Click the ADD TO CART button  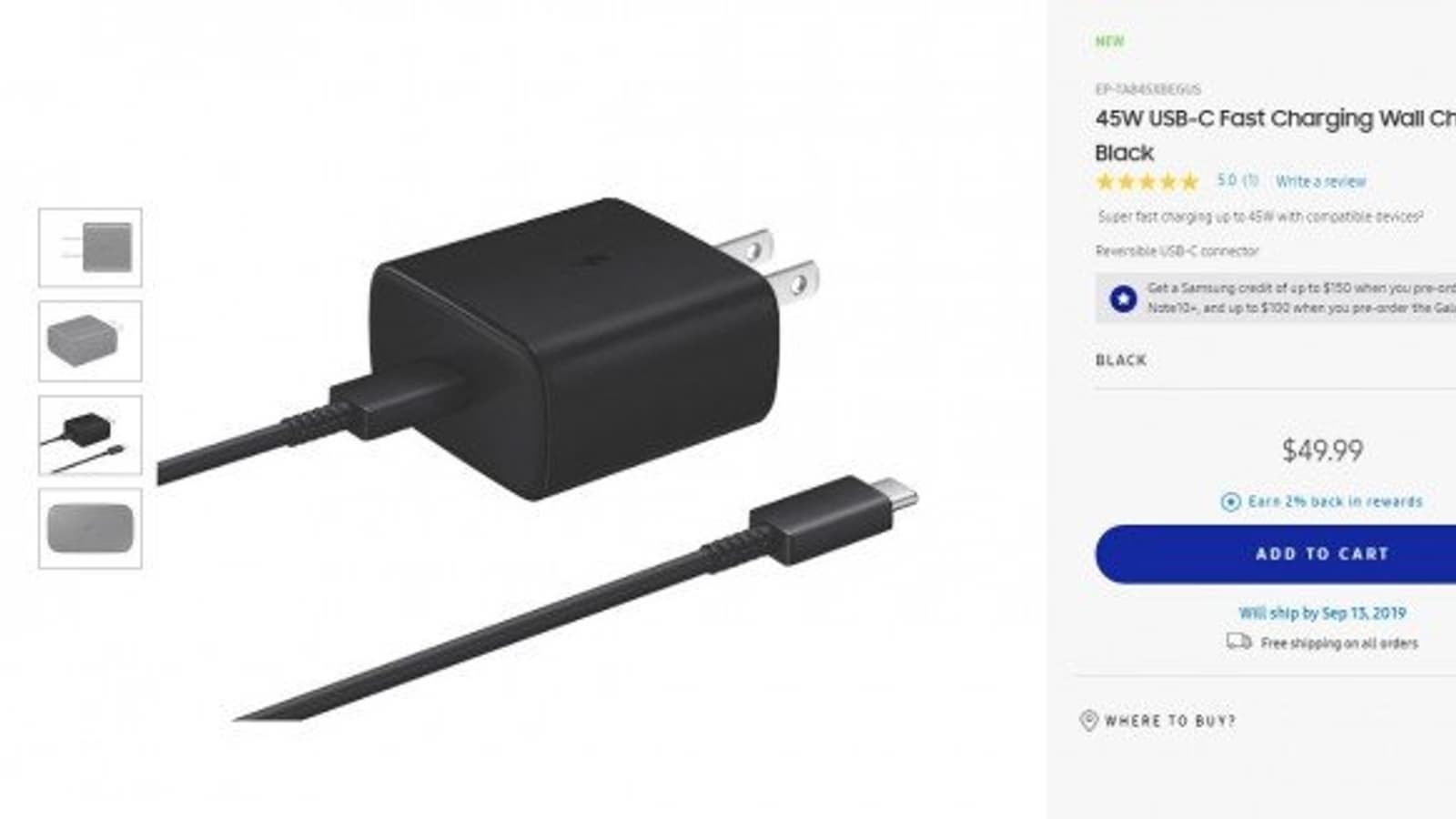tap(1275, 553)
